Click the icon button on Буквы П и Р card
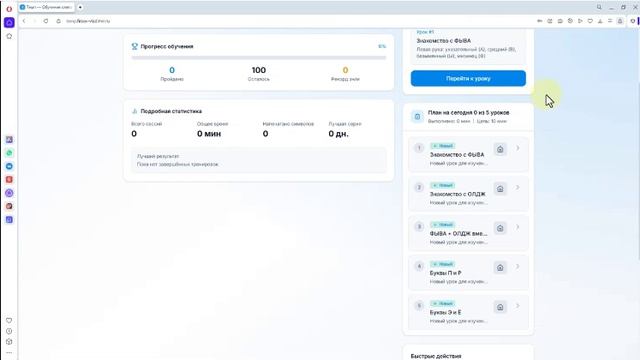Image resolution: width=640 pixels, height=360 pixels. pos(500,268)
